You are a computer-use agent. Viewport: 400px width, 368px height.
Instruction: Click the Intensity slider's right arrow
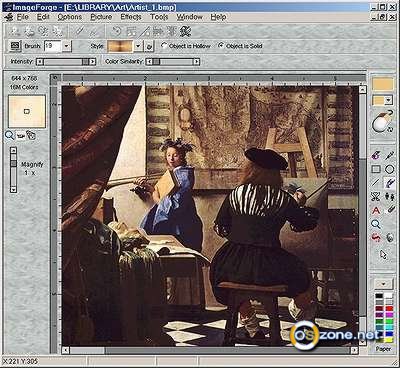[92, 62]
